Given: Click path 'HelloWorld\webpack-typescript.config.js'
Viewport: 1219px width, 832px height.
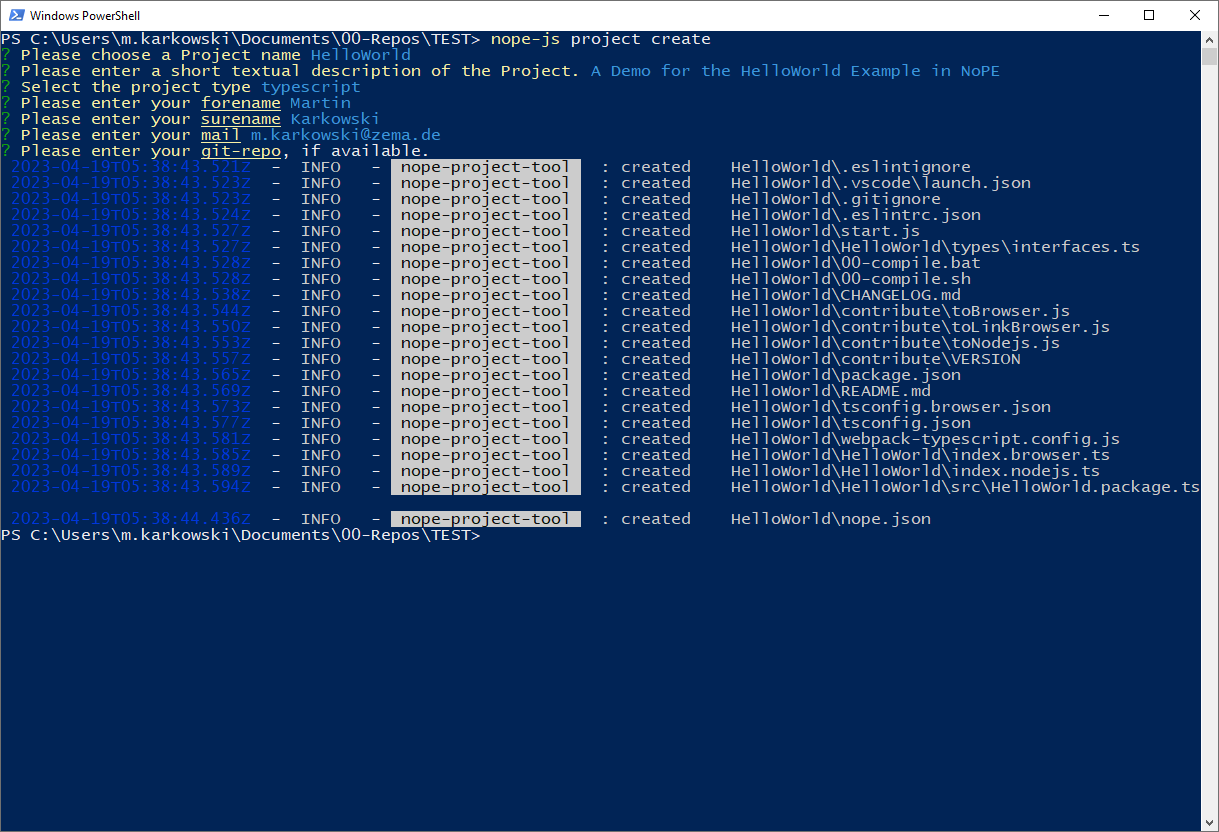Looking at the screenshot, I should [926, 439].
